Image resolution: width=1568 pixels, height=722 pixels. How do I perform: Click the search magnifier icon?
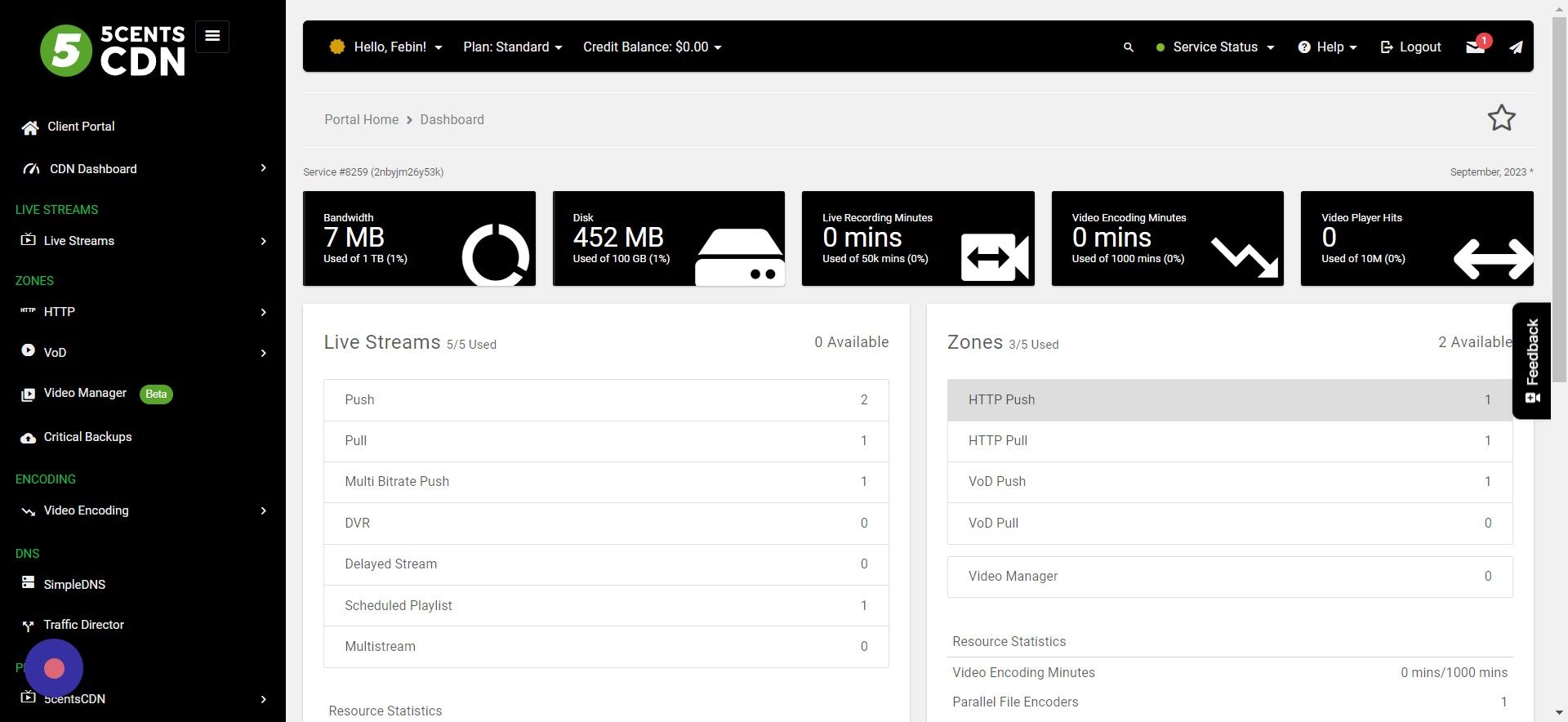click(1129, 47)
